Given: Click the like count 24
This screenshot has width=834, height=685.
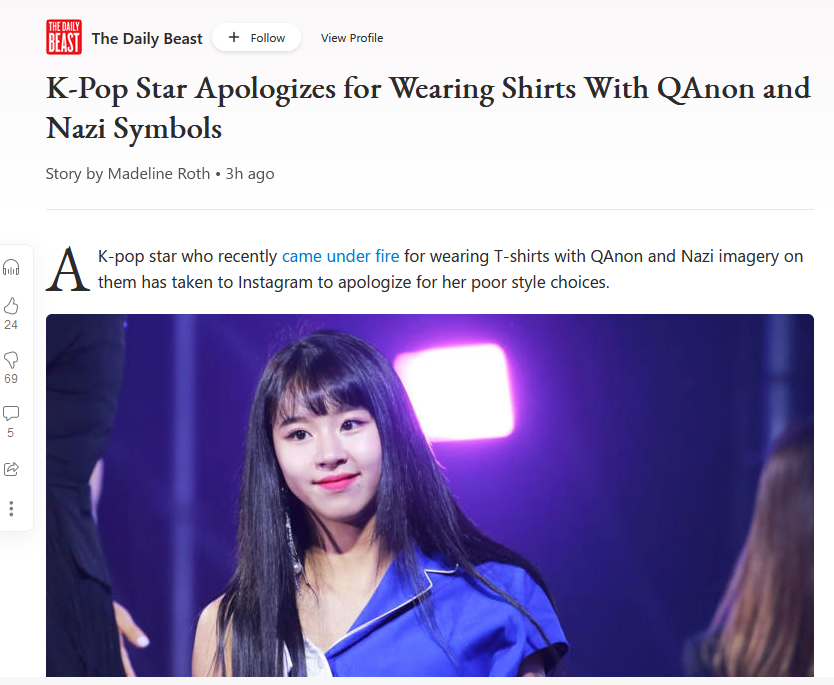Looking at the screenshot, I should click(x=11, y=325).
